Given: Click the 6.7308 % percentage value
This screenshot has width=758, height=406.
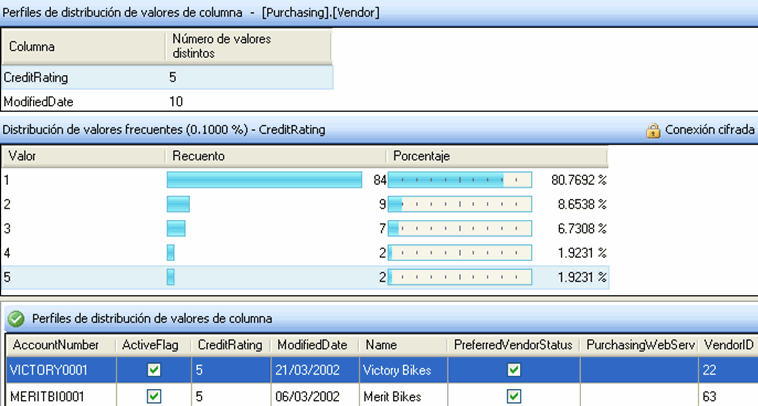Looking at the screenshot, I should tap(582, 229).
